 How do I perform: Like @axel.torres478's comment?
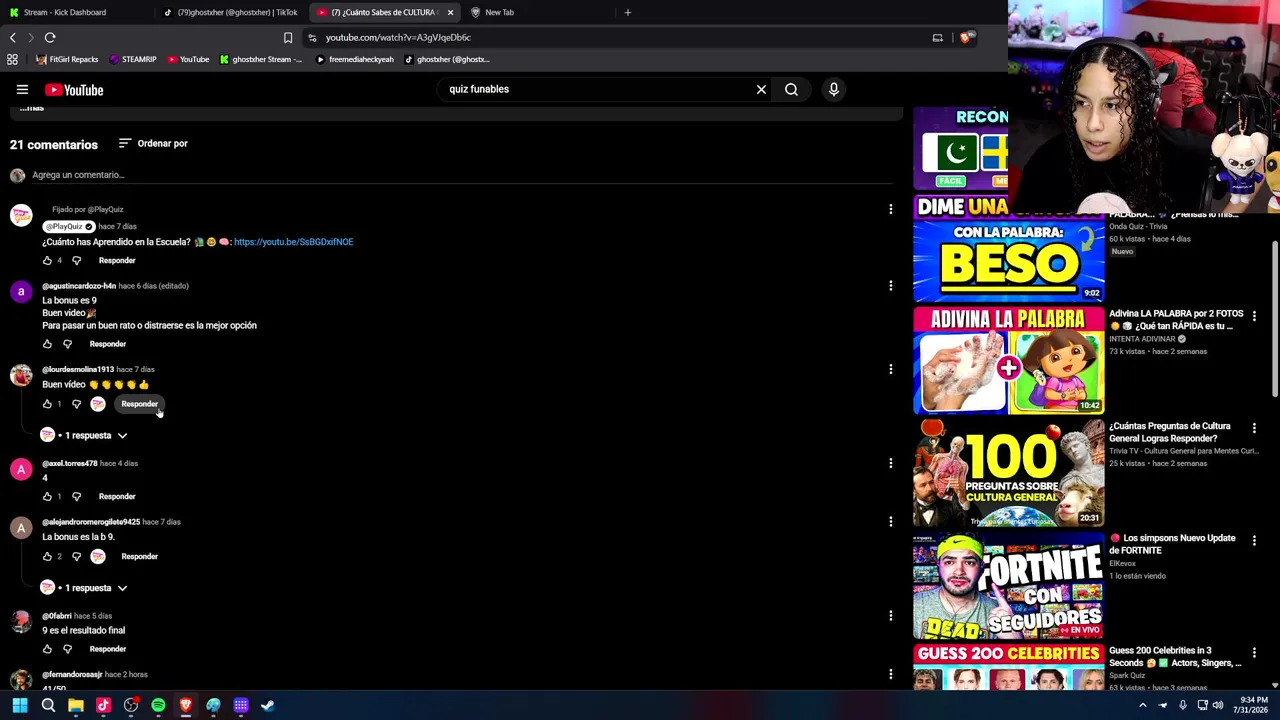pos(47,496)
